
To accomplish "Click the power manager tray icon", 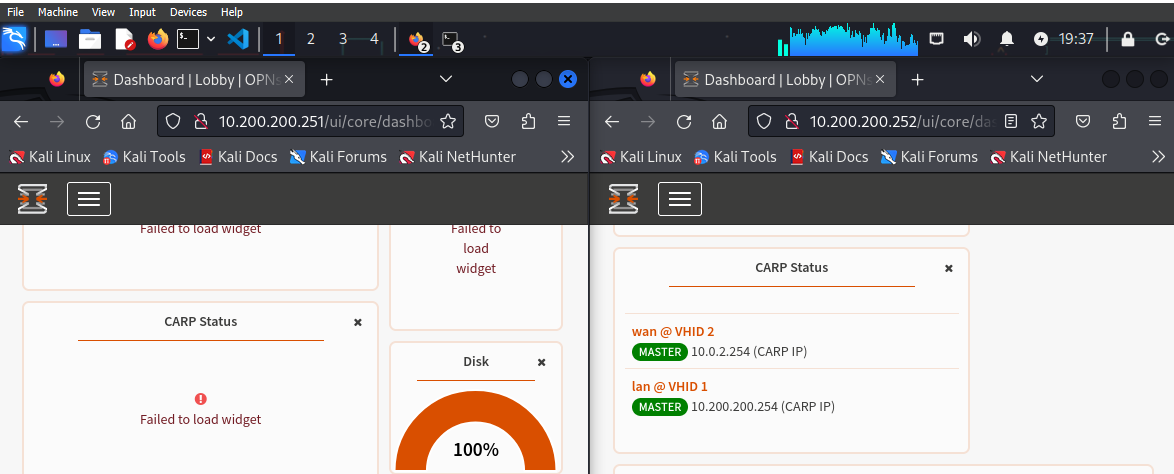I will click(1041, 39).
